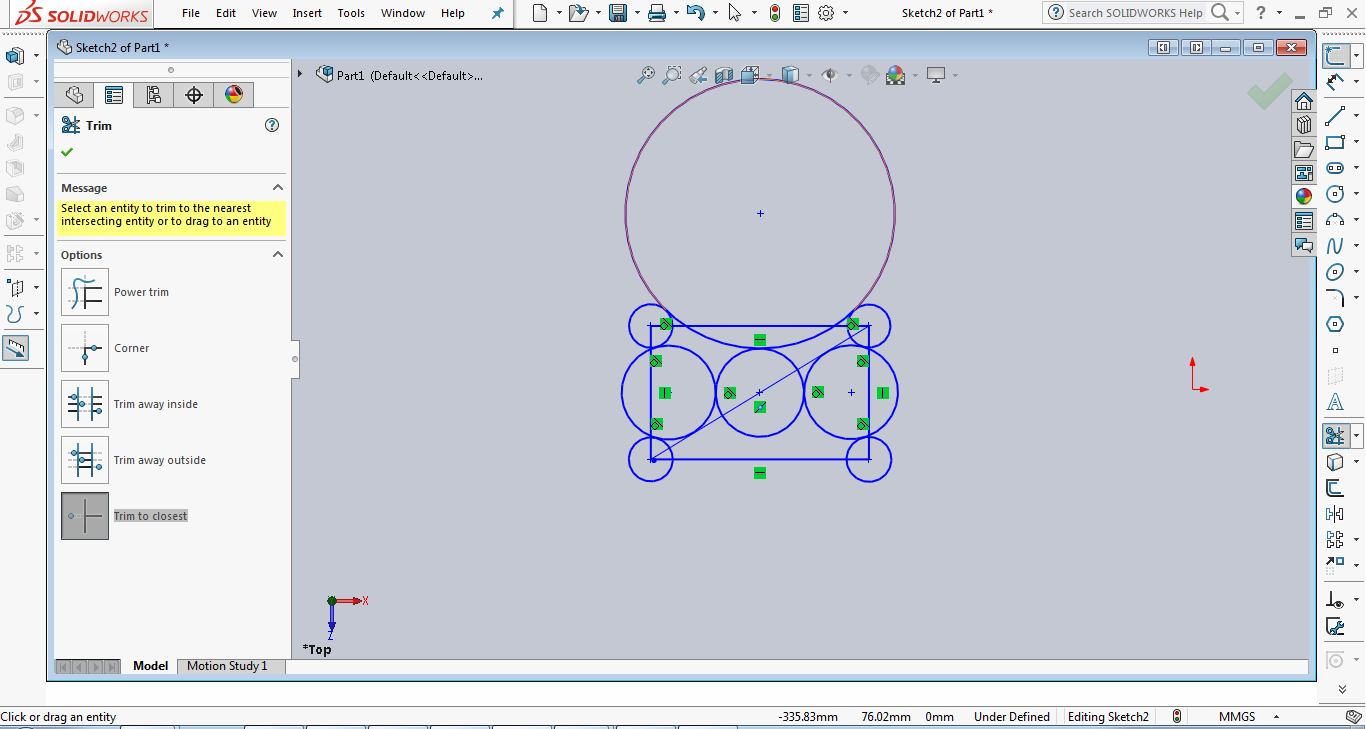Screen dimensions: 1366x729
Task: Select the Trim away inside option
Action: pyautogui.click(x=85, y=404)
